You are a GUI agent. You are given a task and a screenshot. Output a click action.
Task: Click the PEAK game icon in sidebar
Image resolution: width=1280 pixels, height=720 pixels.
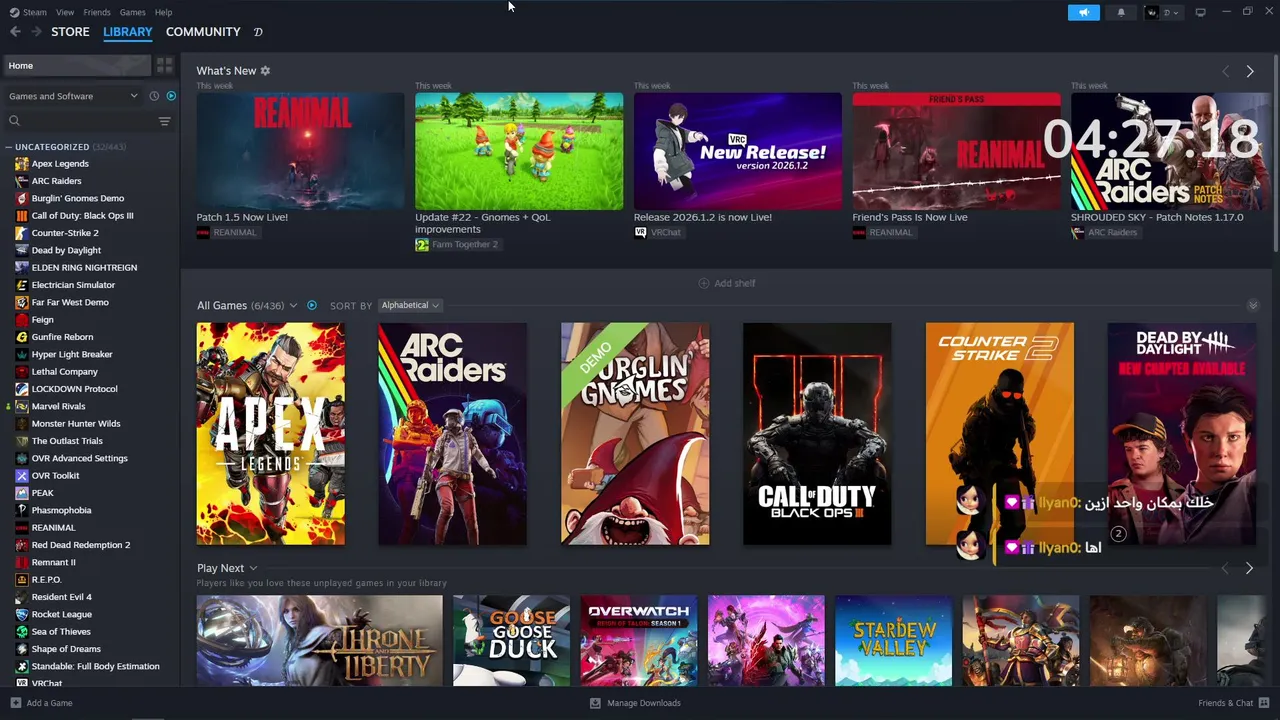click(x=22, y=493)
